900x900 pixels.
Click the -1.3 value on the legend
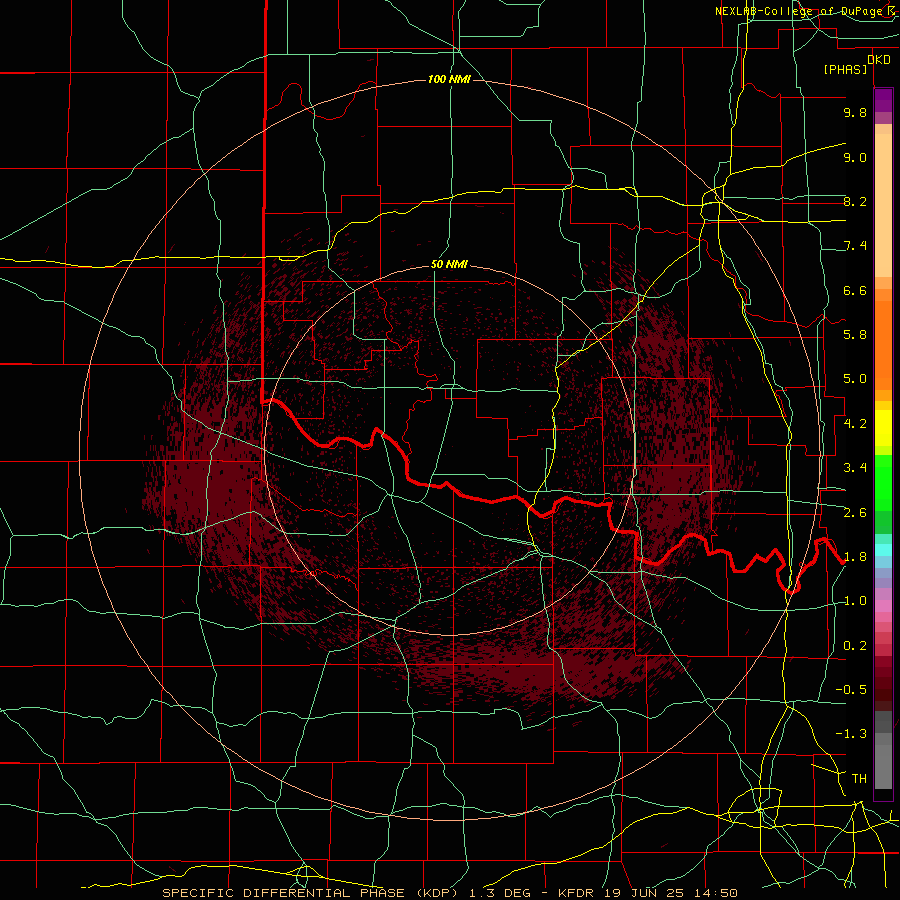click(x=851, y=734)
